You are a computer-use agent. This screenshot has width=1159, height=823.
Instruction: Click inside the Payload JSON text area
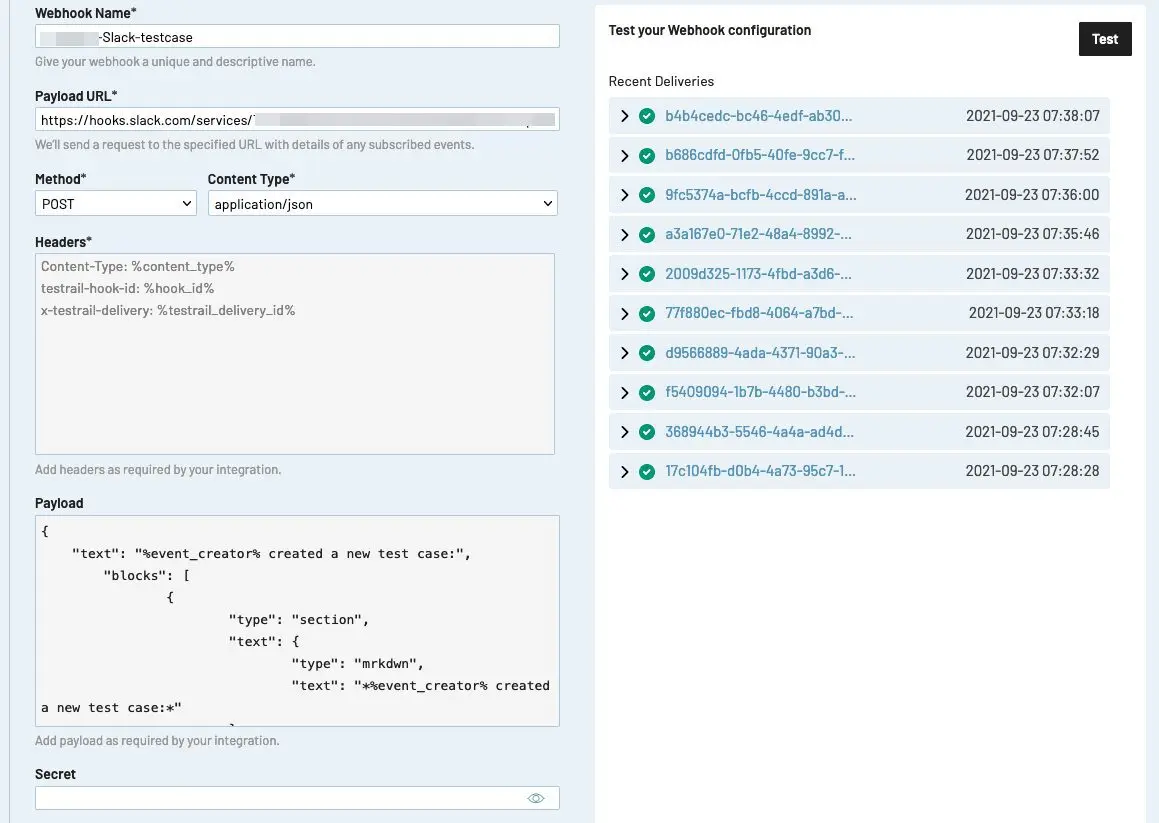click(x=297, y=620)
